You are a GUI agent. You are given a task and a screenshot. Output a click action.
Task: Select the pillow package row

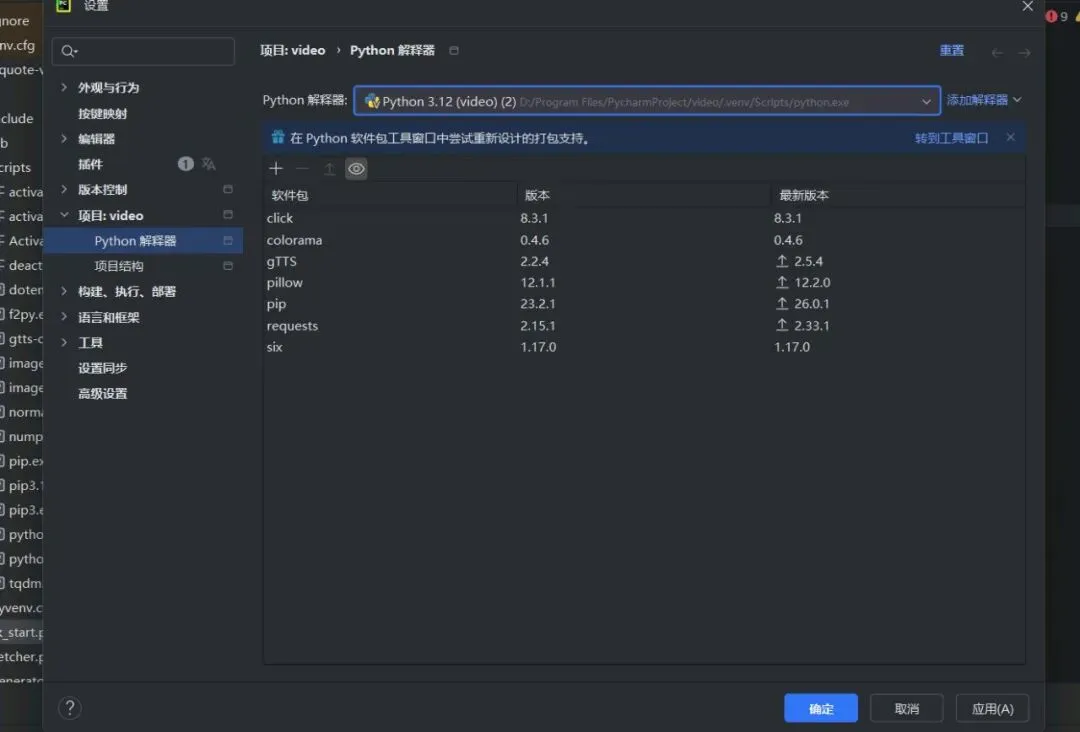pyautogui.click(x=644, y=282)
